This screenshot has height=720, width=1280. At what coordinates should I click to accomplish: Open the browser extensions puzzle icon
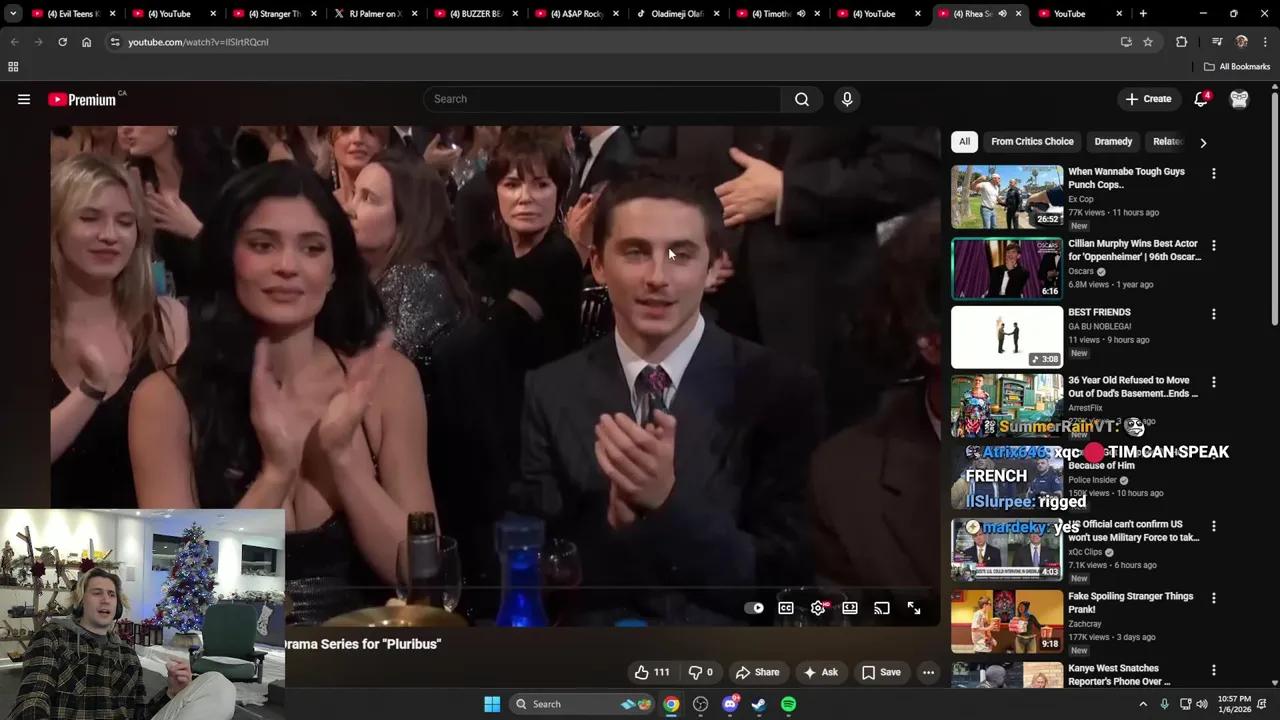tap(1182, 42)
